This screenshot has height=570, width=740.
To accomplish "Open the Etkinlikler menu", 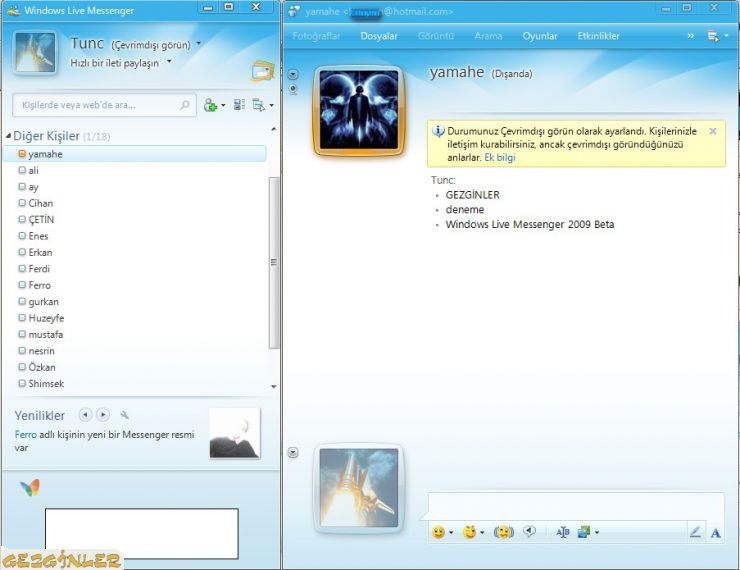I will tap(598, 36).
